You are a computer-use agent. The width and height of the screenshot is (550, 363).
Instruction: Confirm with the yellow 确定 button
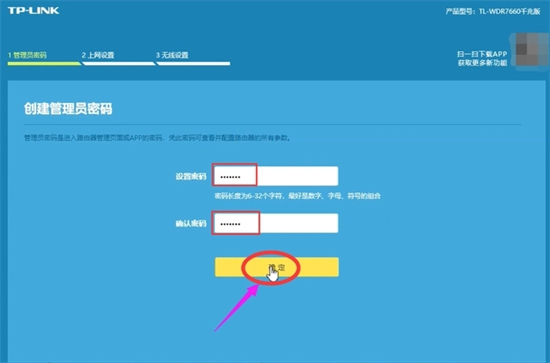click(x=277, y=267)
